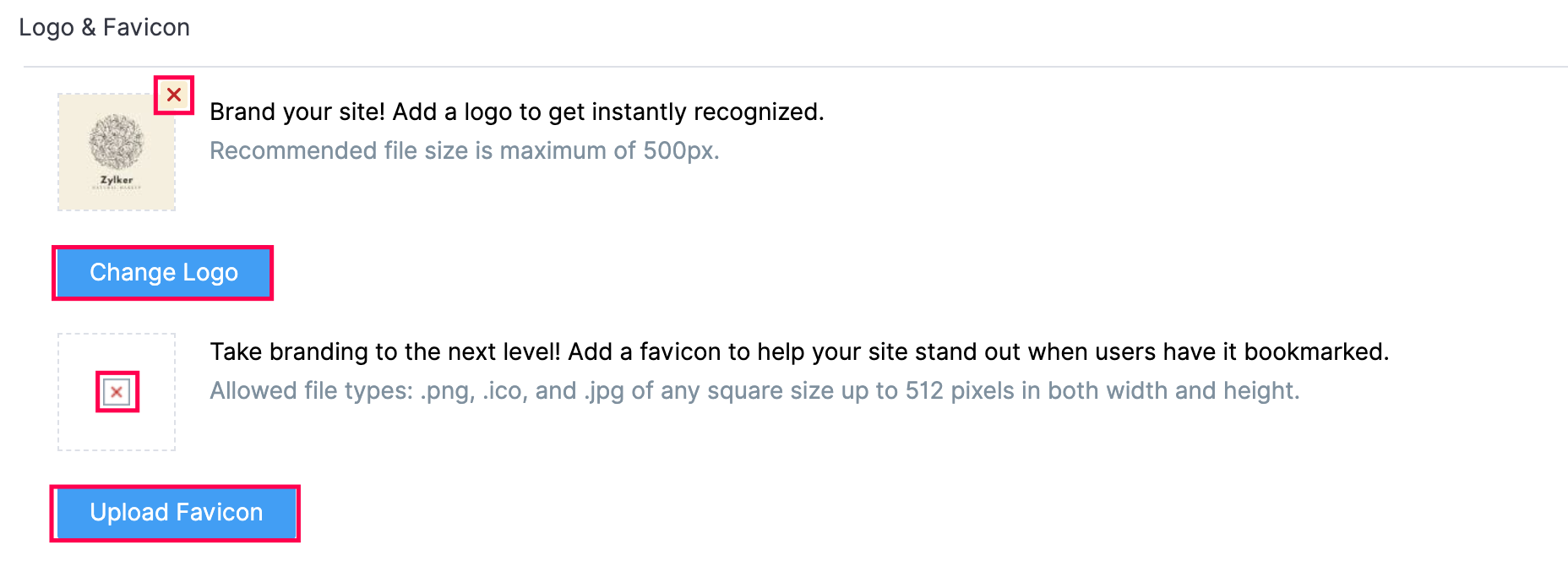This screenshot has width=1568, height=561.
Task: Click the Zylker name inside the logo
Action: point(117,180)
